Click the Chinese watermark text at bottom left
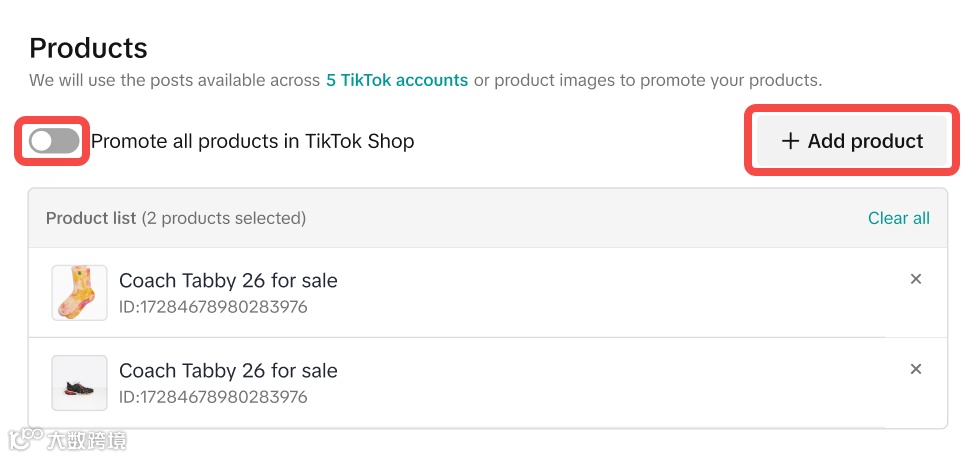Viewport: 970px width, 458px height. point(86,439)
